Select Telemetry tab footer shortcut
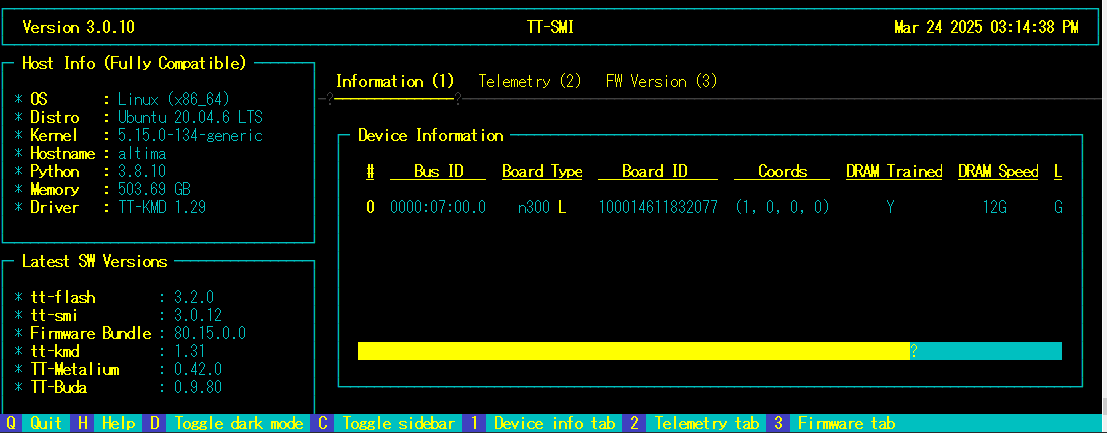The width and height of the screenshot is (1107, 433). point(707,424)
